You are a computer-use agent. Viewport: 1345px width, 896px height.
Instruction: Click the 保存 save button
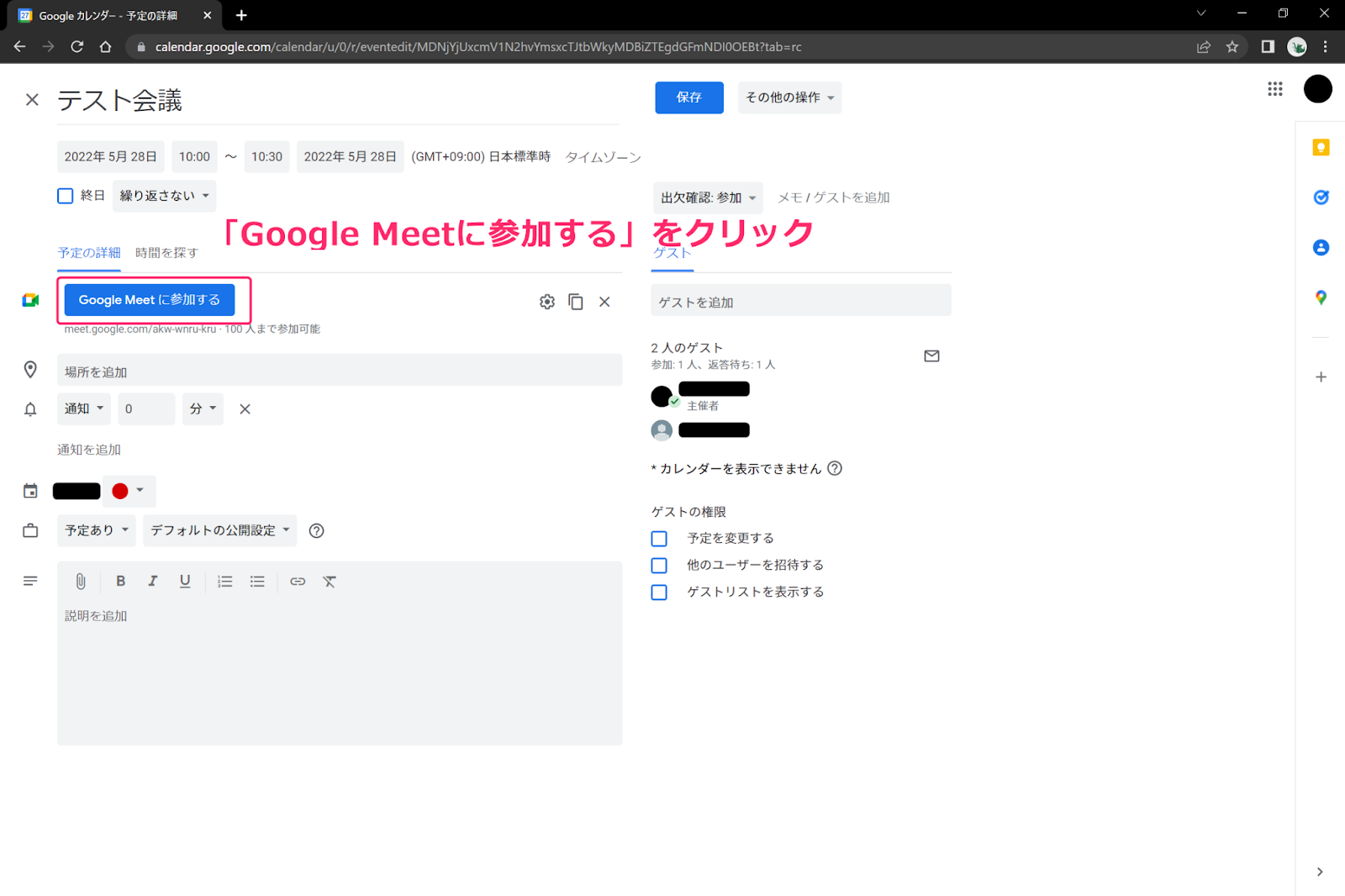coord(689,98)
